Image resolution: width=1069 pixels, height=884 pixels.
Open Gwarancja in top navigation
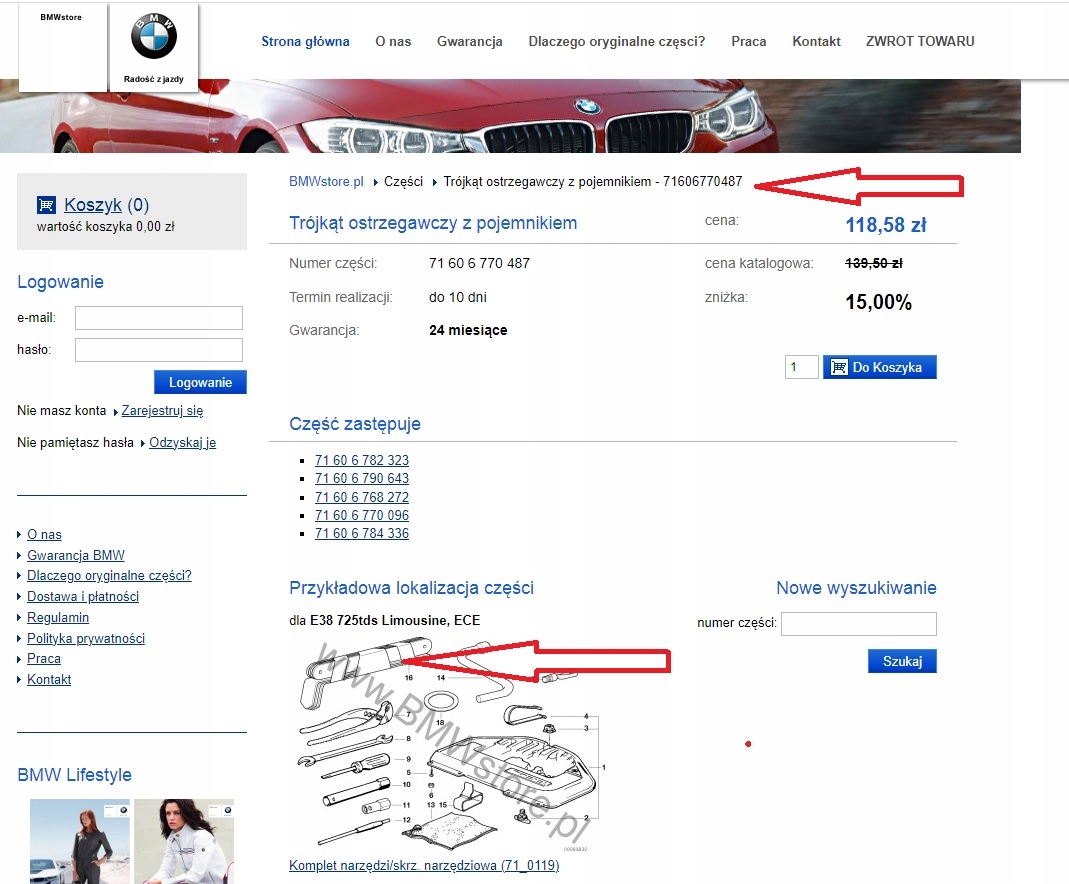click(x=470, y=42)
